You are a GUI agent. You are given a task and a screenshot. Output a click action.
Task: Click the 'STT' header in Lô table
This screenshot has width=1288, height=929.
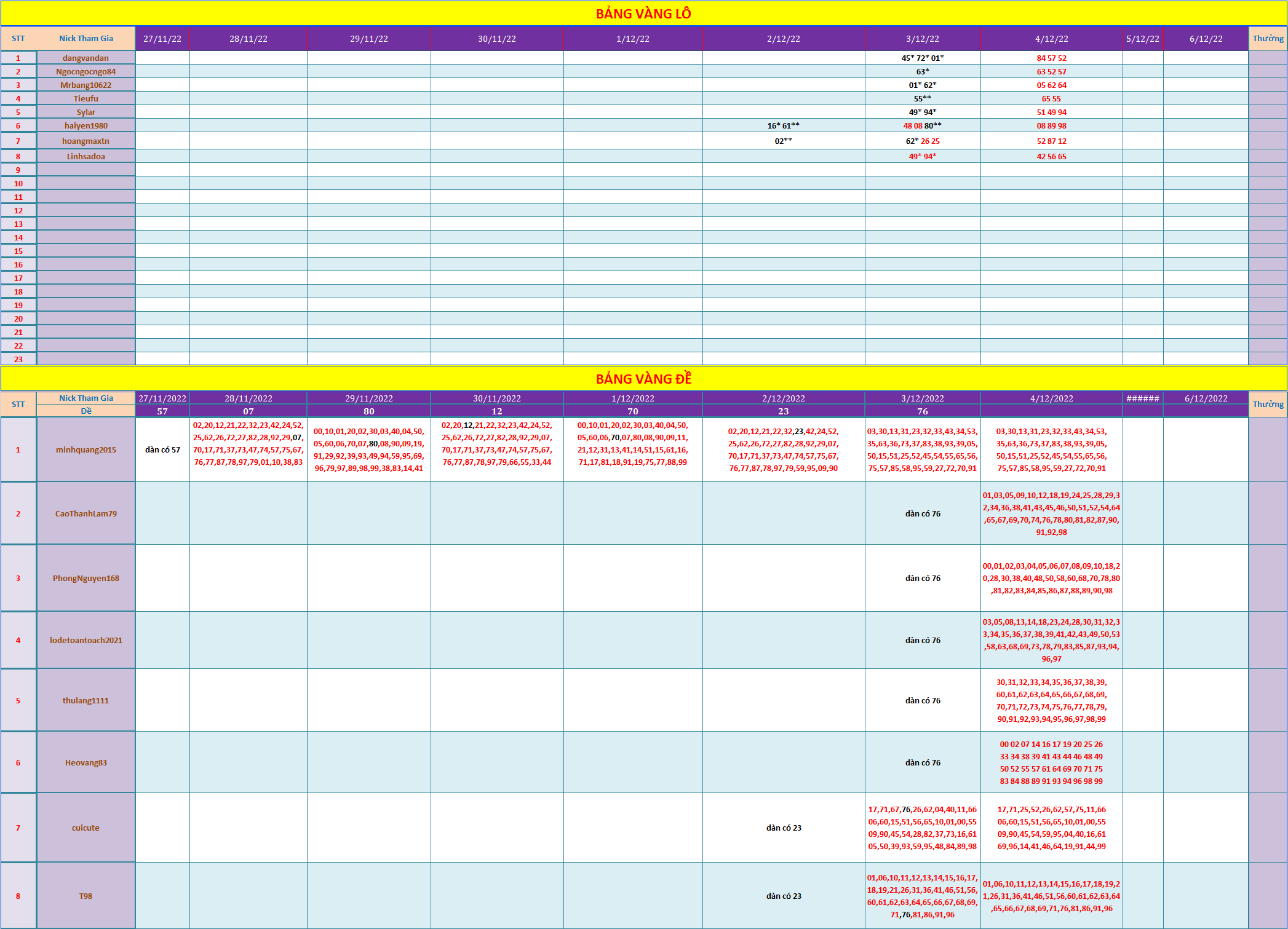click(x=18, y=39)
